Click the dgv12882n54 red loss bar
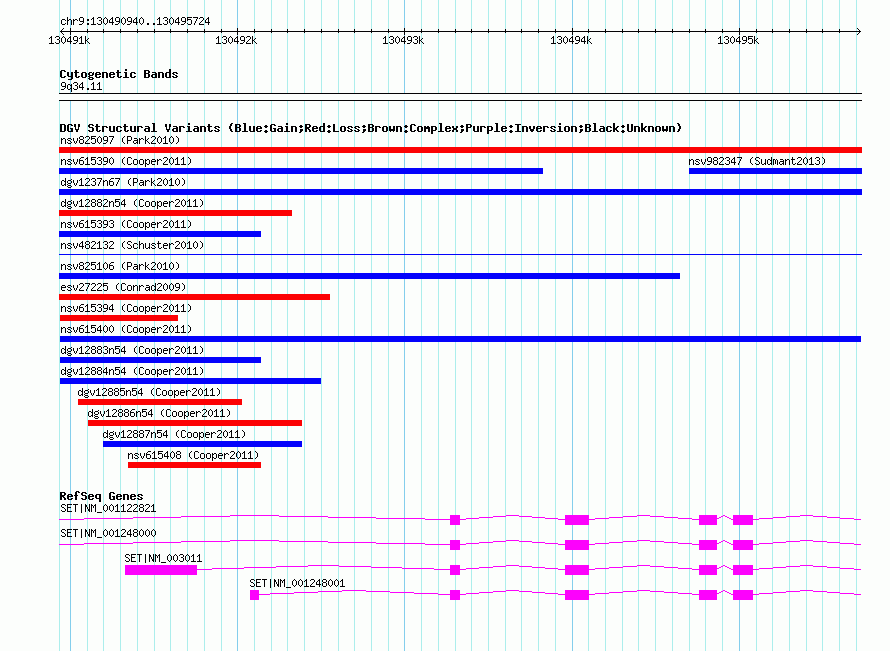The height and width of the screenshot is (651, 890). (x=175, y=213)
